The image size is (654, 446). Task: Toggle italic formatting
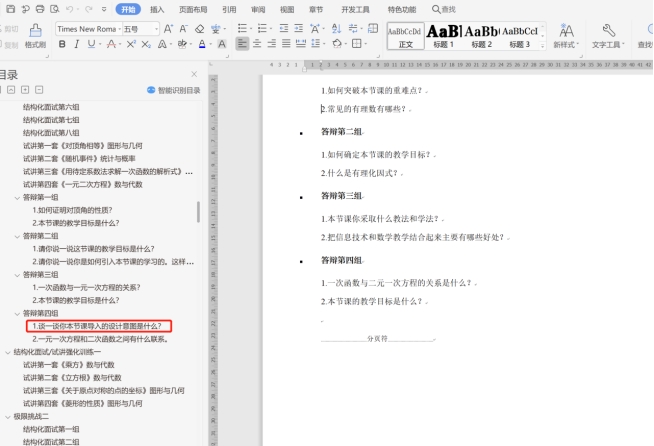coord(75,45)
